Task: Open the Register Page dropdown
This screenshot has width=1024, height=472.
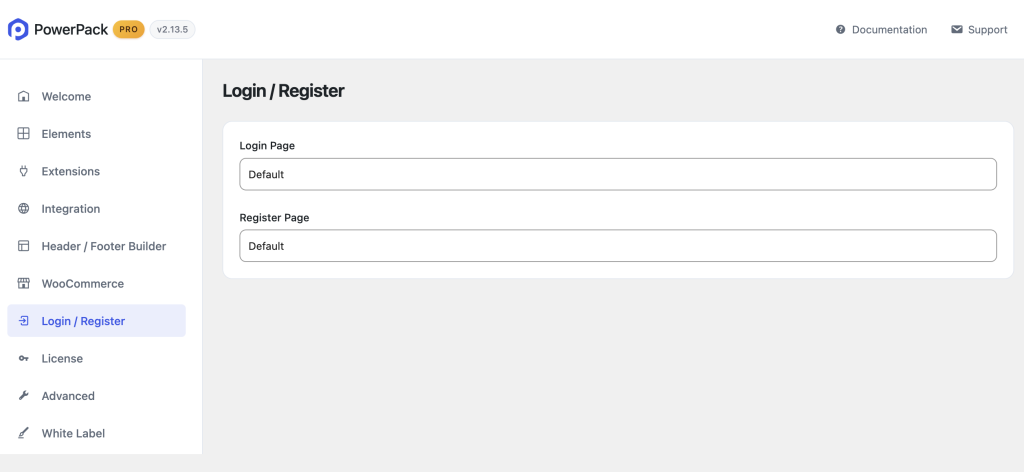Action: click(618, 245)
